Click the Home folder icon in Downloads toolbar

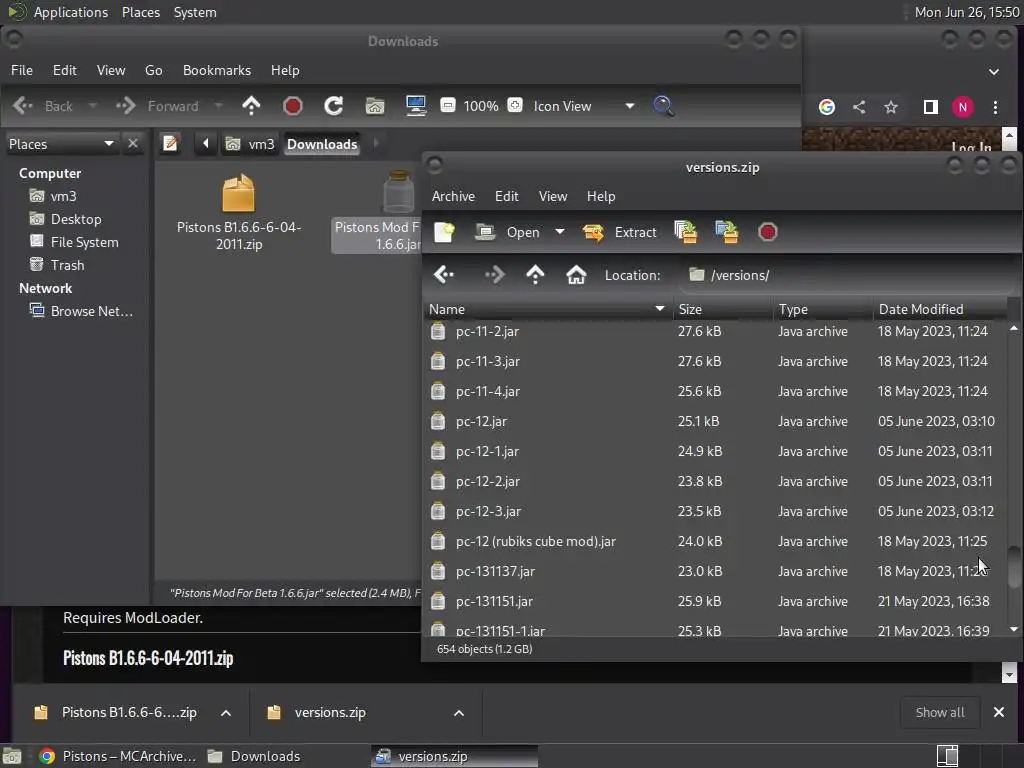(x=375, y=106)
